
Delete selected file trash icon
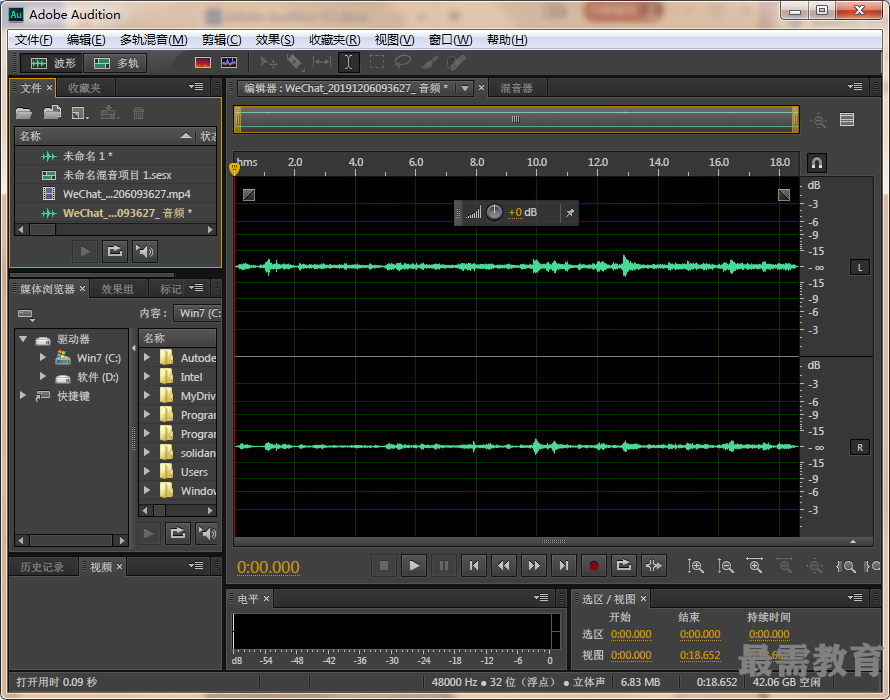point(138,113)
